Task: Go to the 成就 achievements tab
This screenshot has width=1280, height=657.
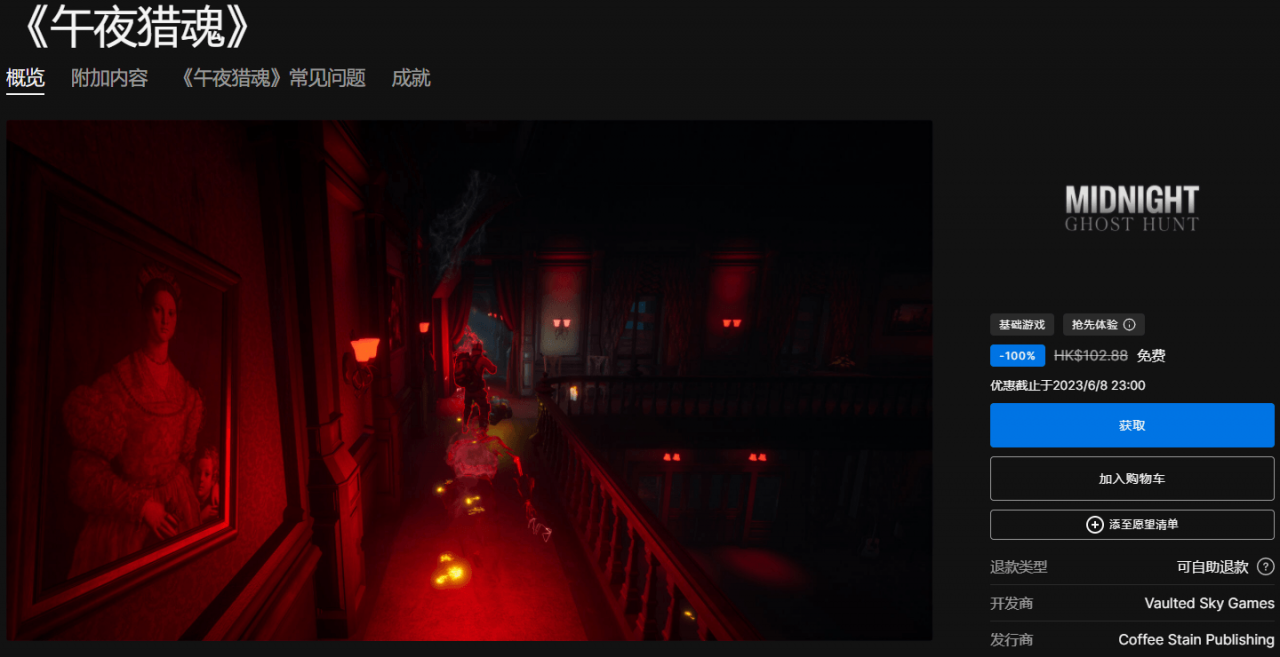Action: 411,78
